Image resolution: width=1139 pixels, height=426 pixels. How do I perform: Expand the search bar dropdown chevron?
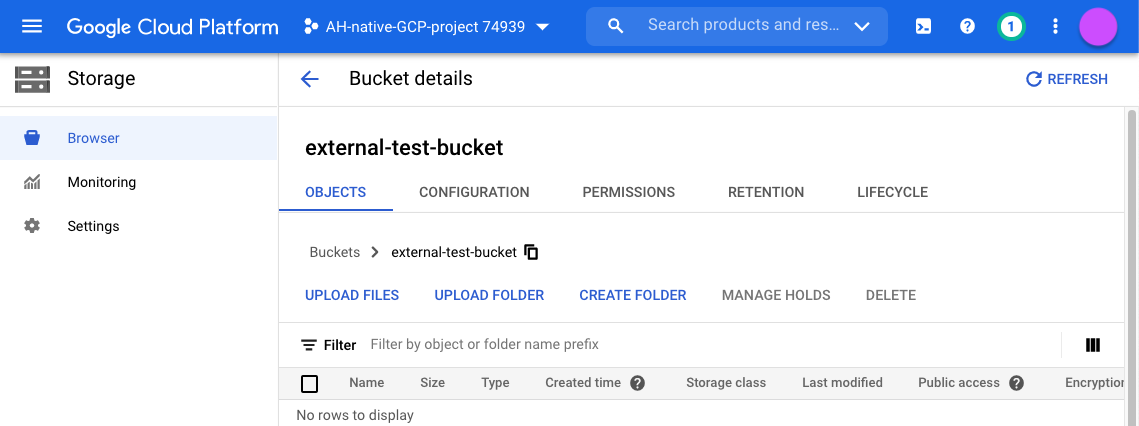point(862,27)
